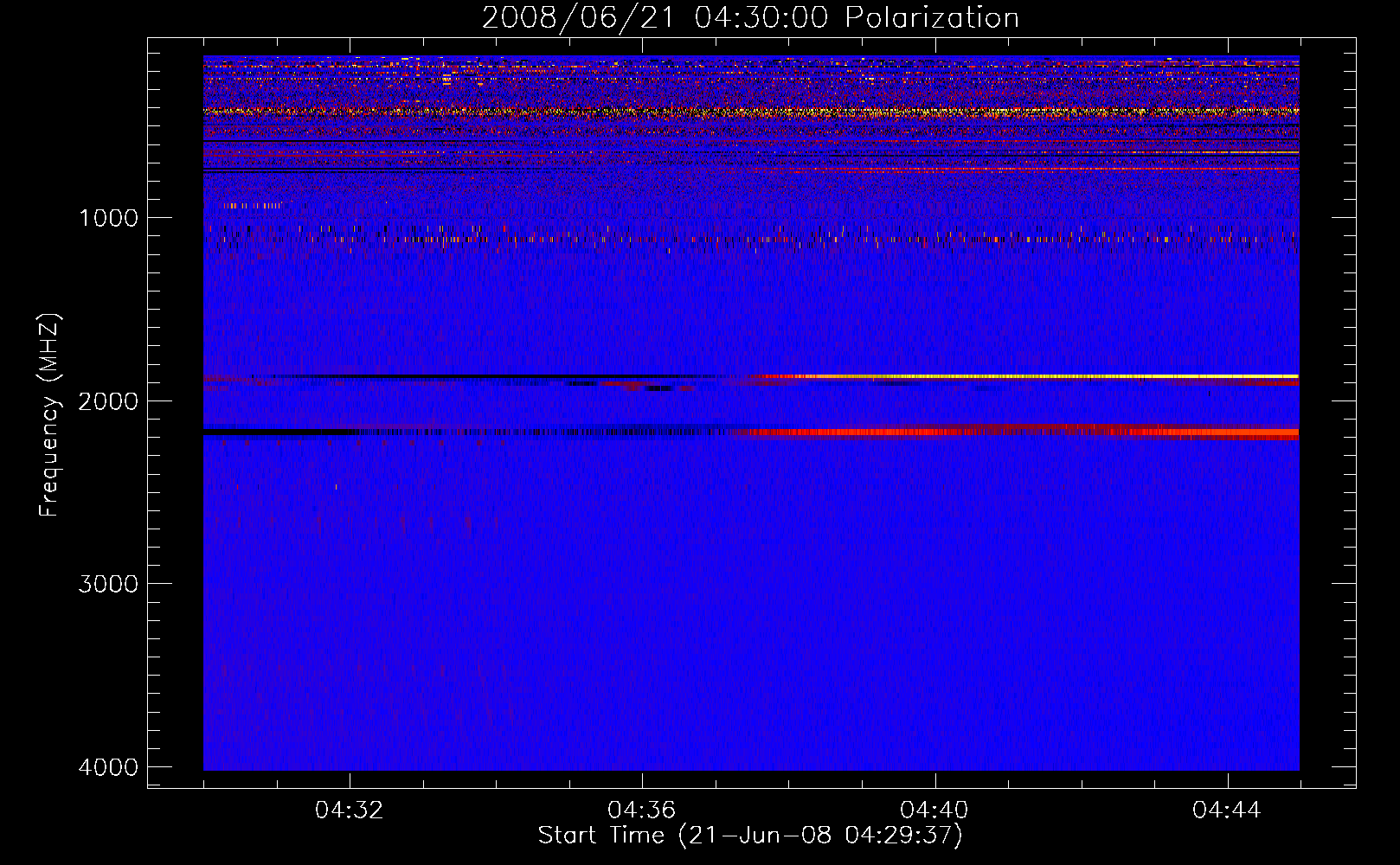This screenshot has width=1400, height=865.
Task: Click the 04:40 time tick label
Action: (934, 811)
